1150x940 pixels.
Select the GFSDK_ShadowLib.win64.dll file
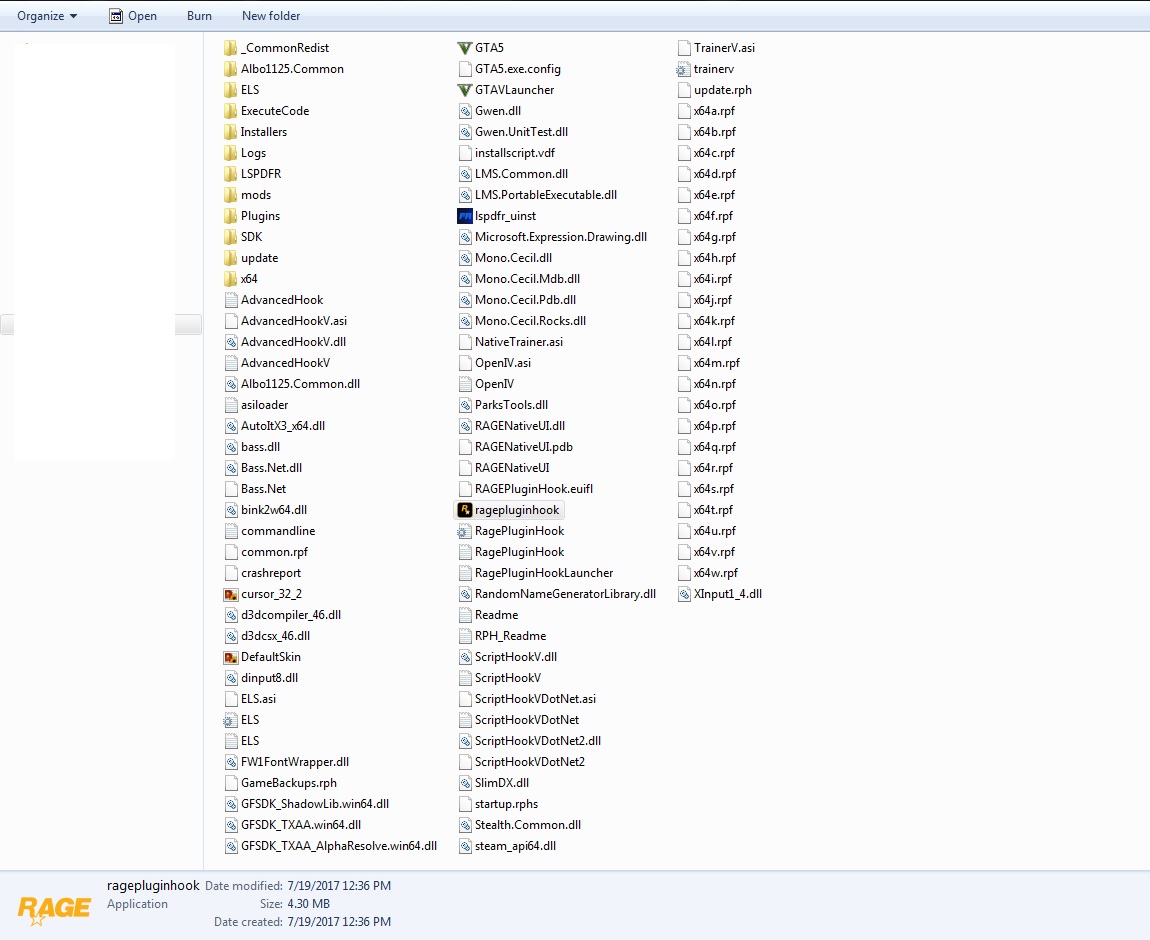[307, 804]
